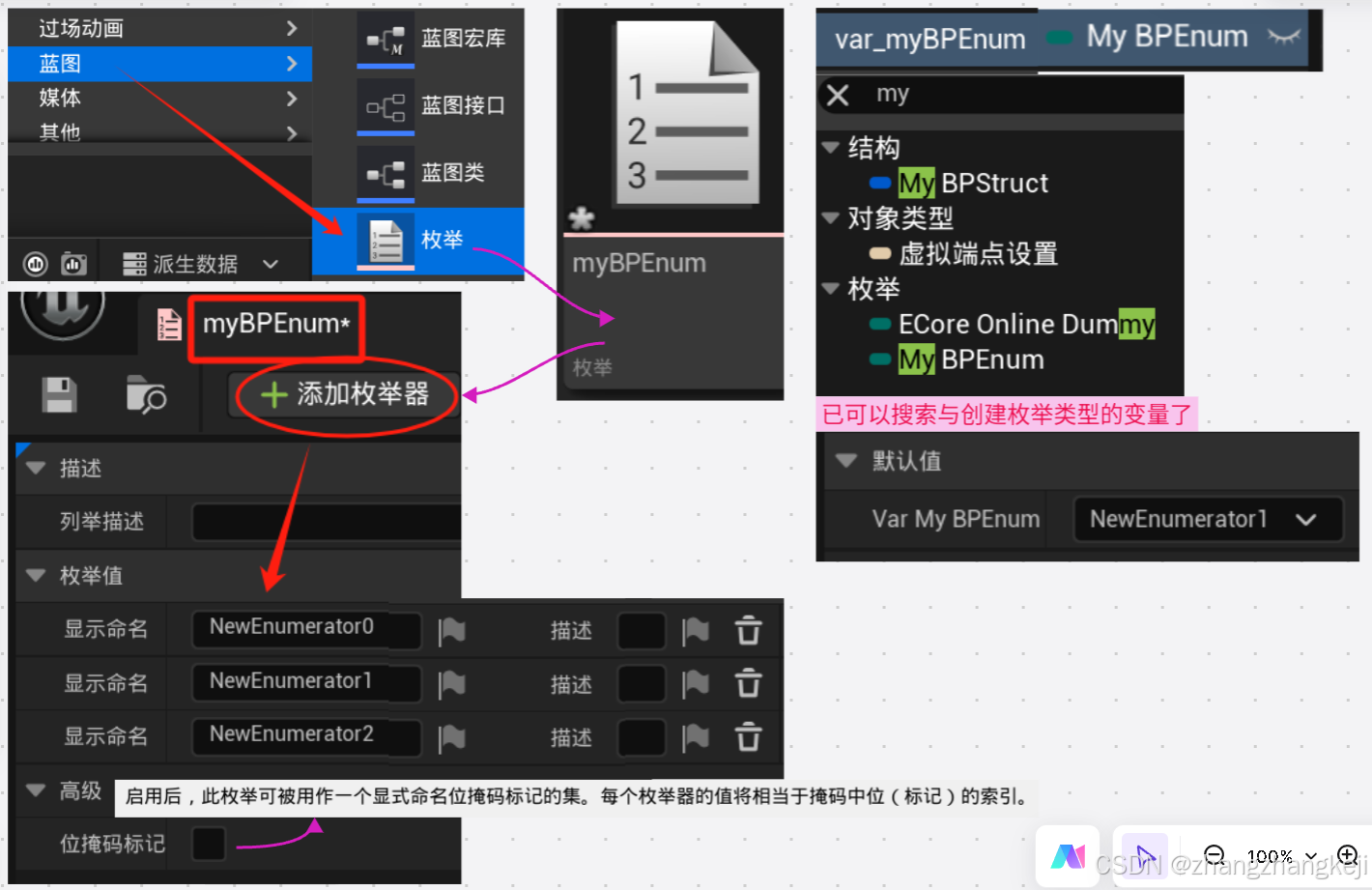Select the 蓝图接口 icon
This screenshot has width=1372, height=890.
point(386,105)
